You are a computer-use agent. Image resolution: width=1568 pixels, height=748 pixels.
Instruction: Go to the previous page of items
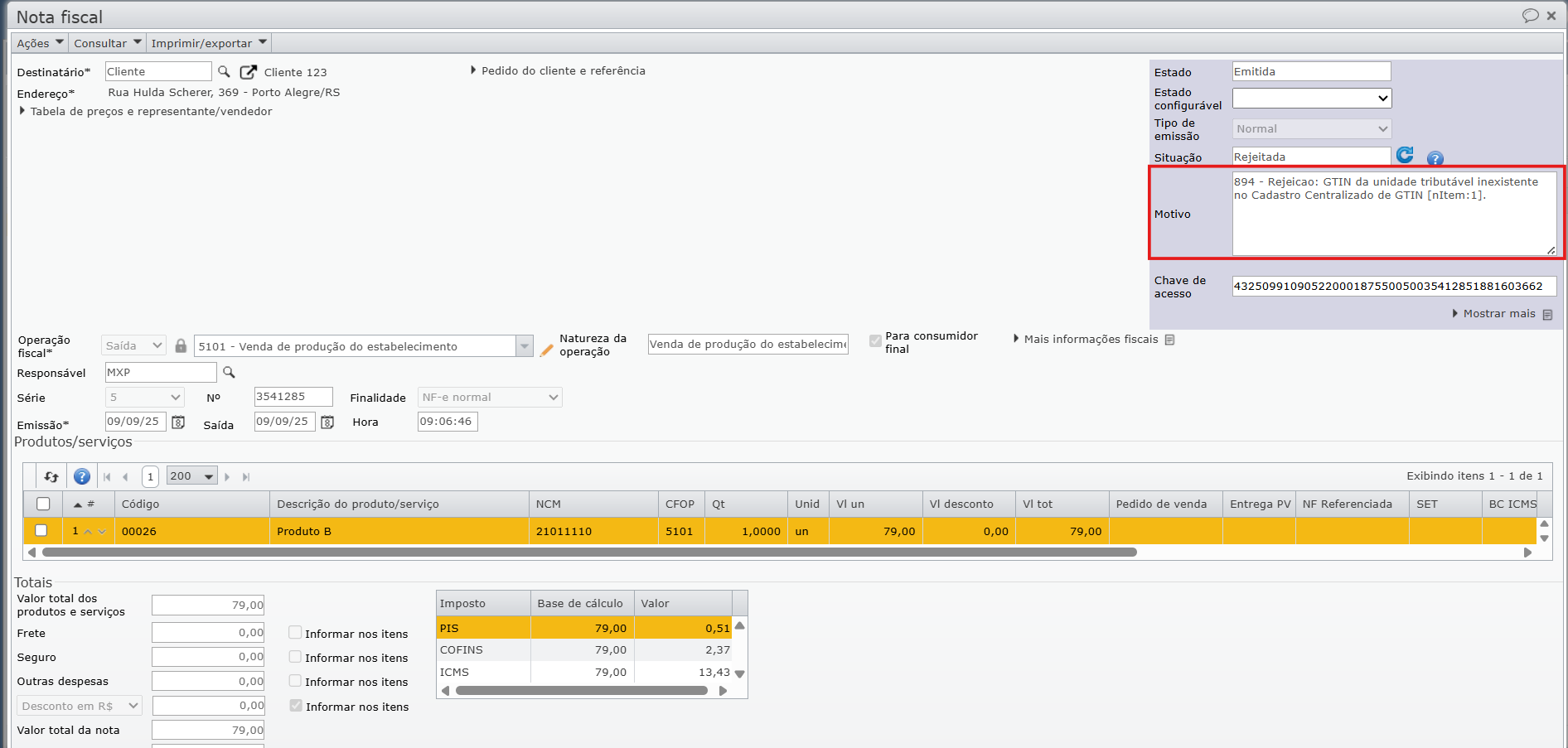pyautogui.click(x=125, y=477)
